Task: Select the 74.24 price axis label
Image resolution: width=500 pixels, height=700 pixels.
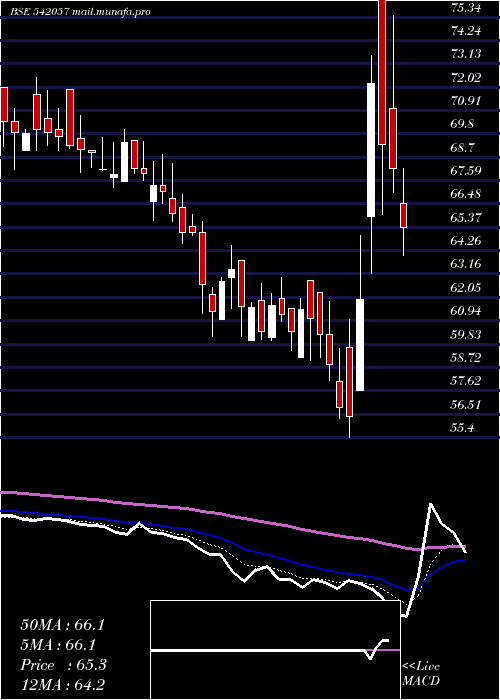Action: click(466, 31)
